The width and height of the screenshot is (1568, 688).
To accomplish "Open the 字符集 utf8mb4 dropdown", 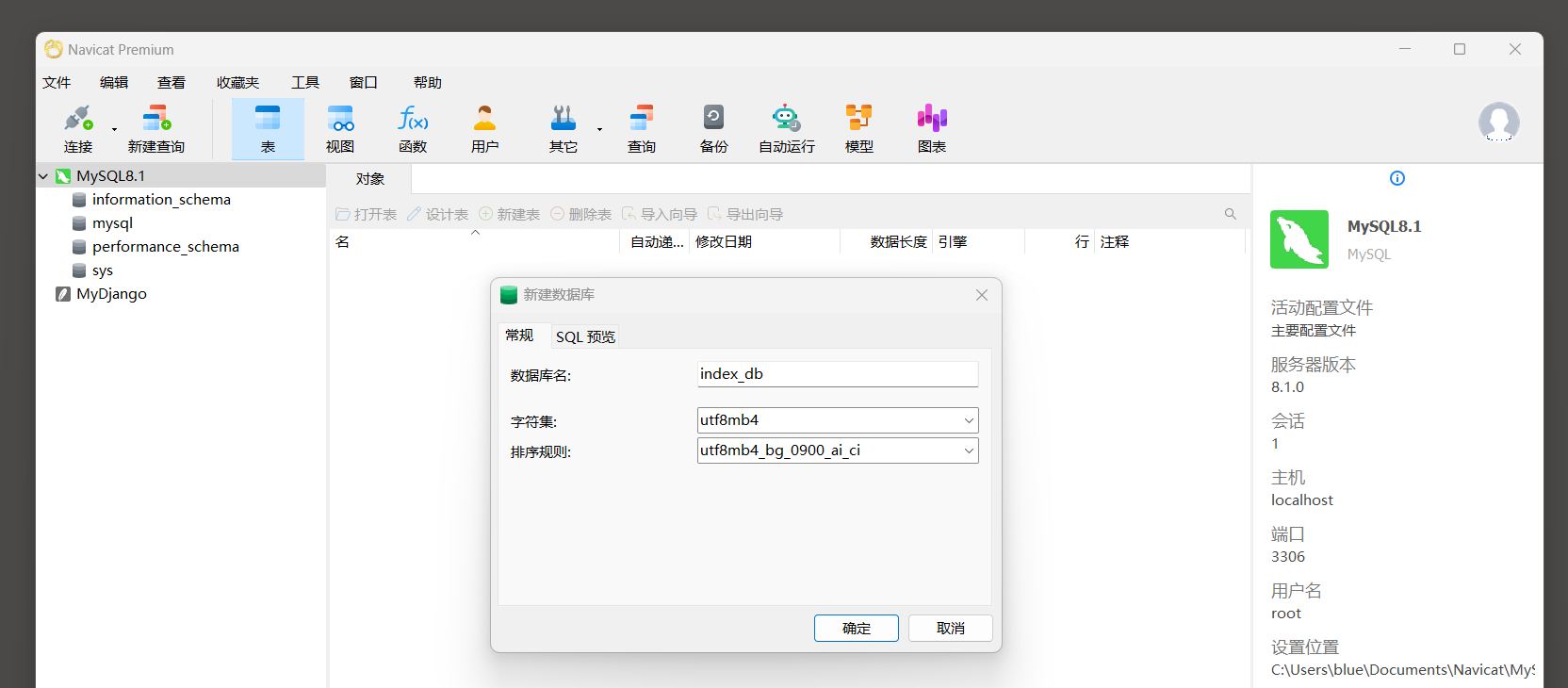I will pyautogui.click(x=838, y=420).
